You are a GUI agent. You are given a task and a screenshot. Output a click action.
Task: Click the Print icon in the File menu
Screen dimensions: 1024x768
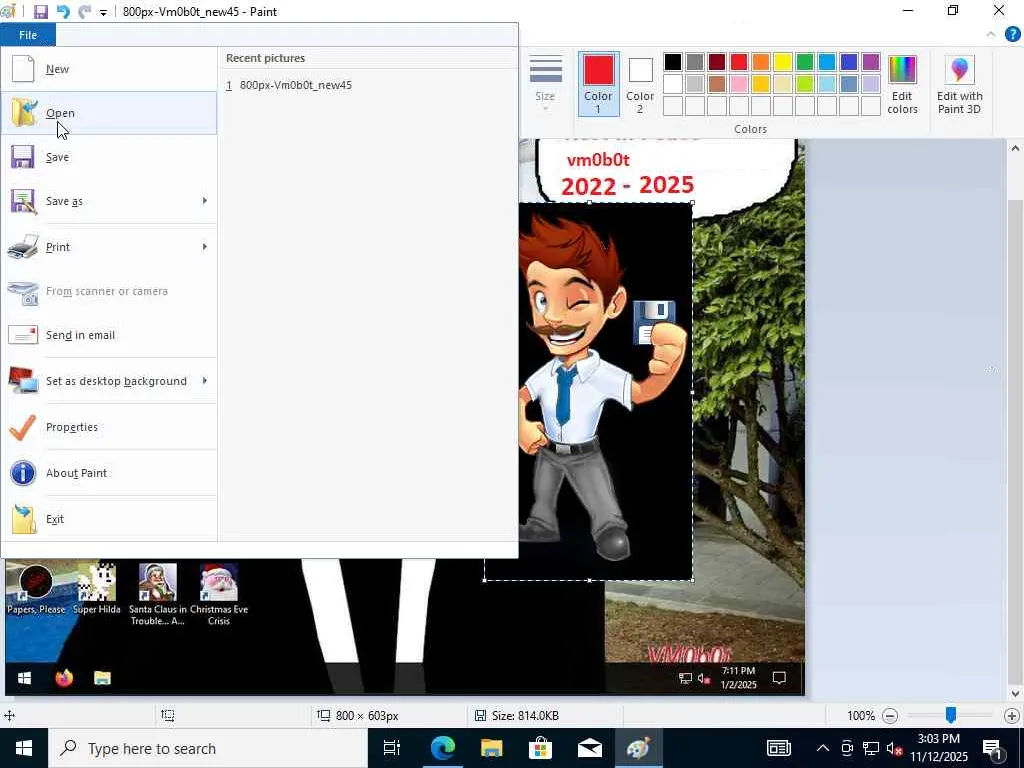24,247
